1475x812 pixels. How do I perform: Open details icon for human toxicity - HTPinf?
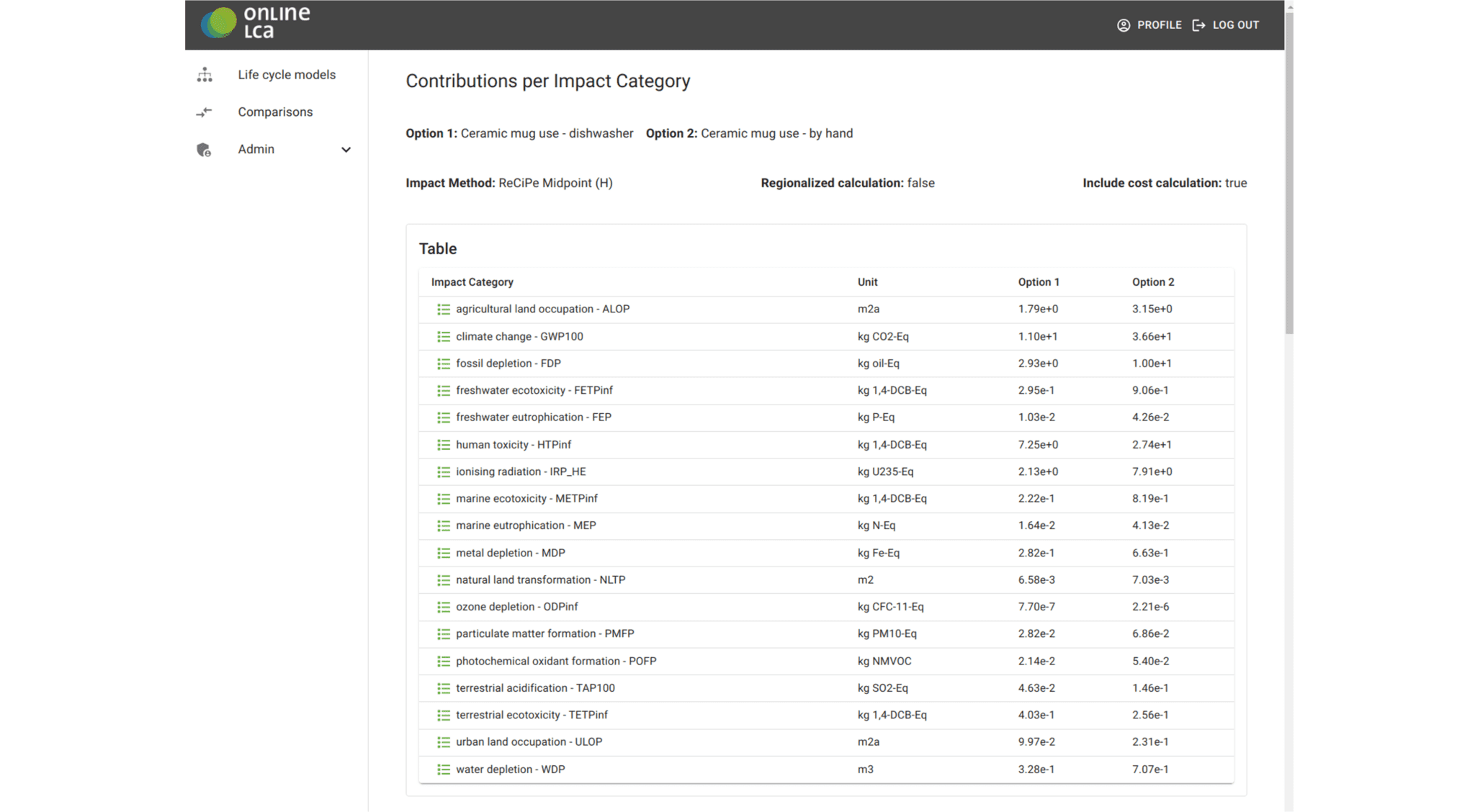pyautogui.click(x=443, y=445)
